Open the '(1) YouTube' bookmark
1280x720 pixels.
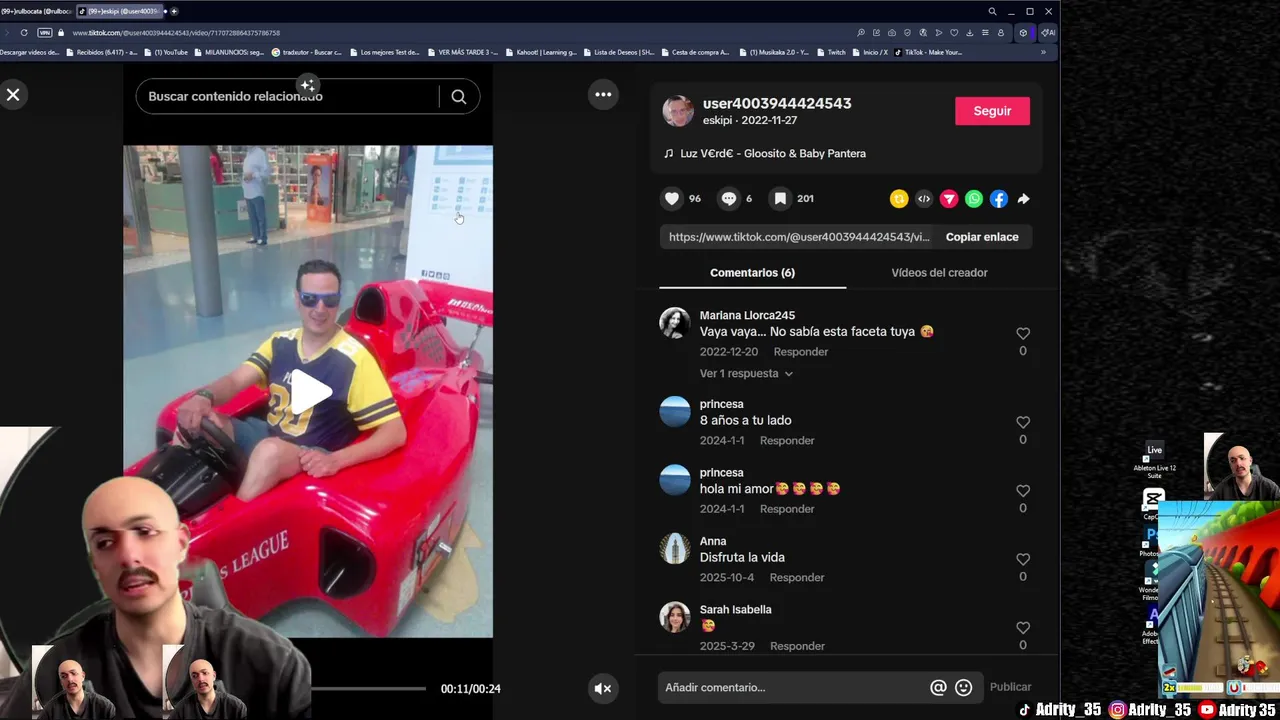[167, 52]
